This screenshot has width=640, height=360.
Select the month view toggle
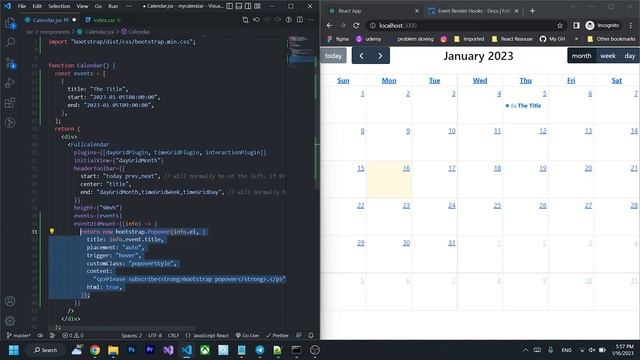tap(582, 56)
